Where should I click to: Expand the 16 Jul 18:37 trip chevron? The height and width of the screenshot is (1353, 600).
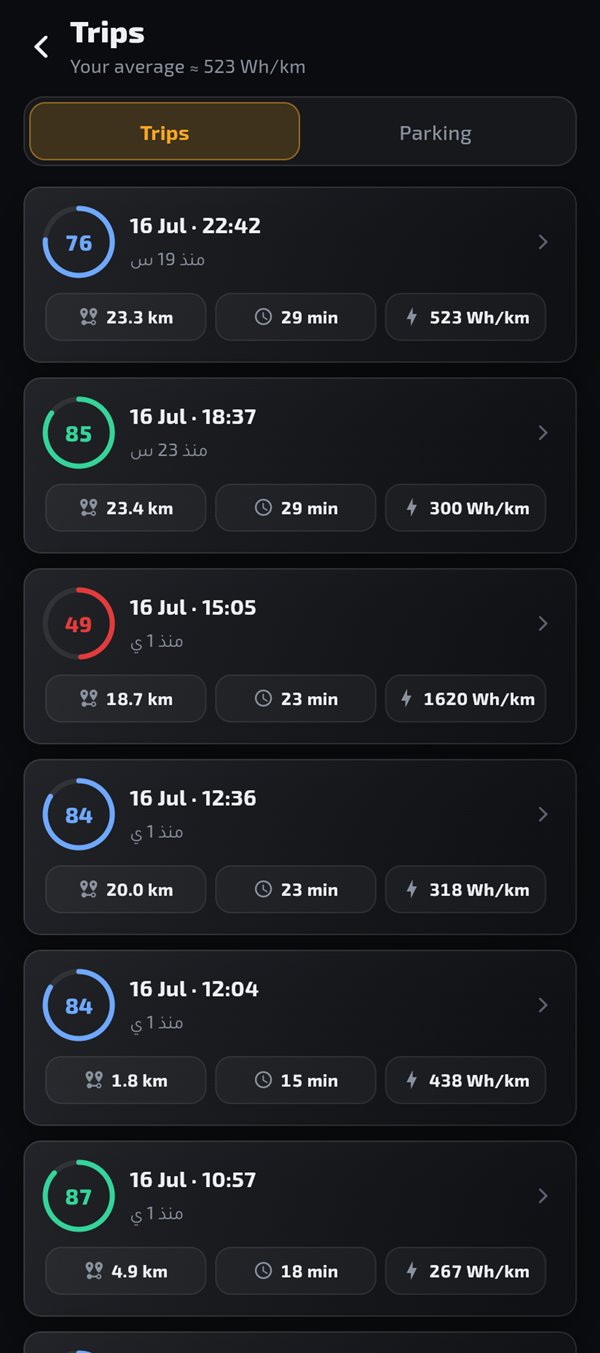click(543, 433)
